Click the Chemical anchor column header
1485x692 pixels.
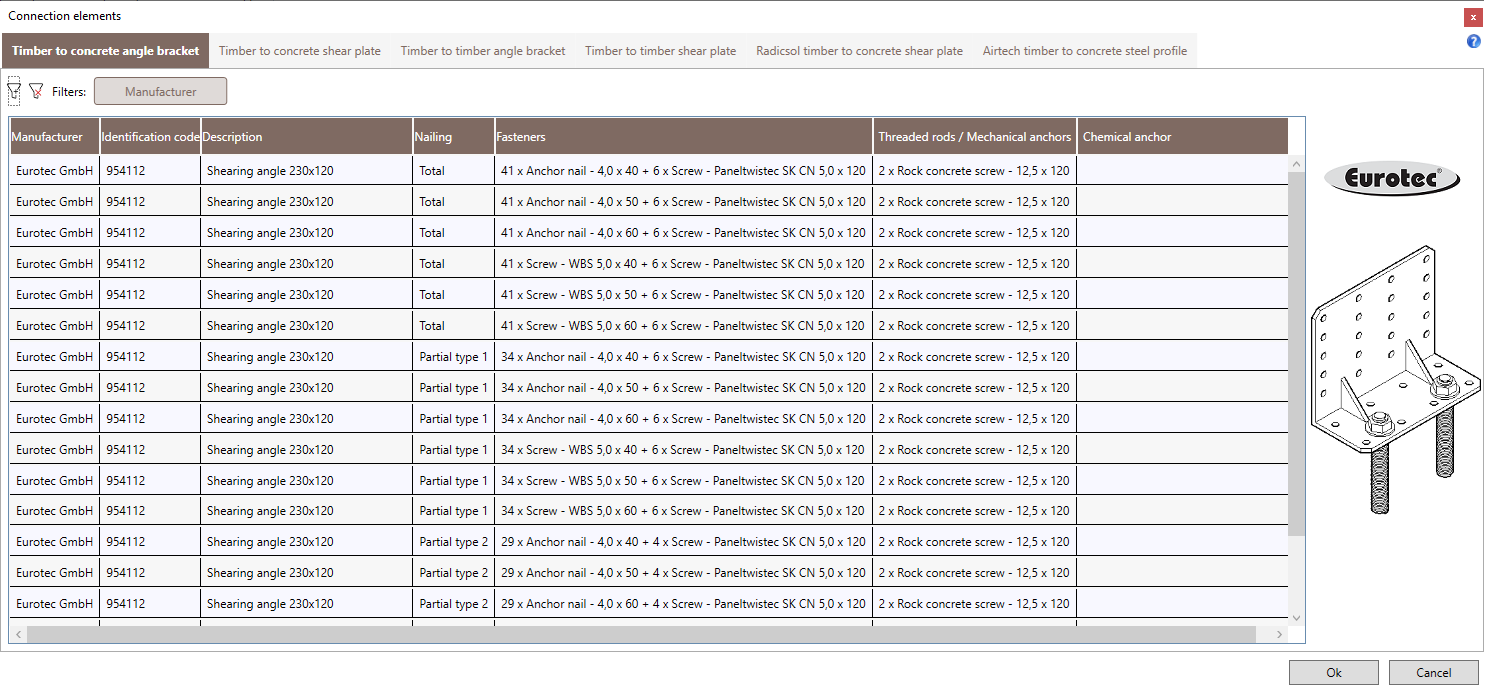[x=1183, y=137]
